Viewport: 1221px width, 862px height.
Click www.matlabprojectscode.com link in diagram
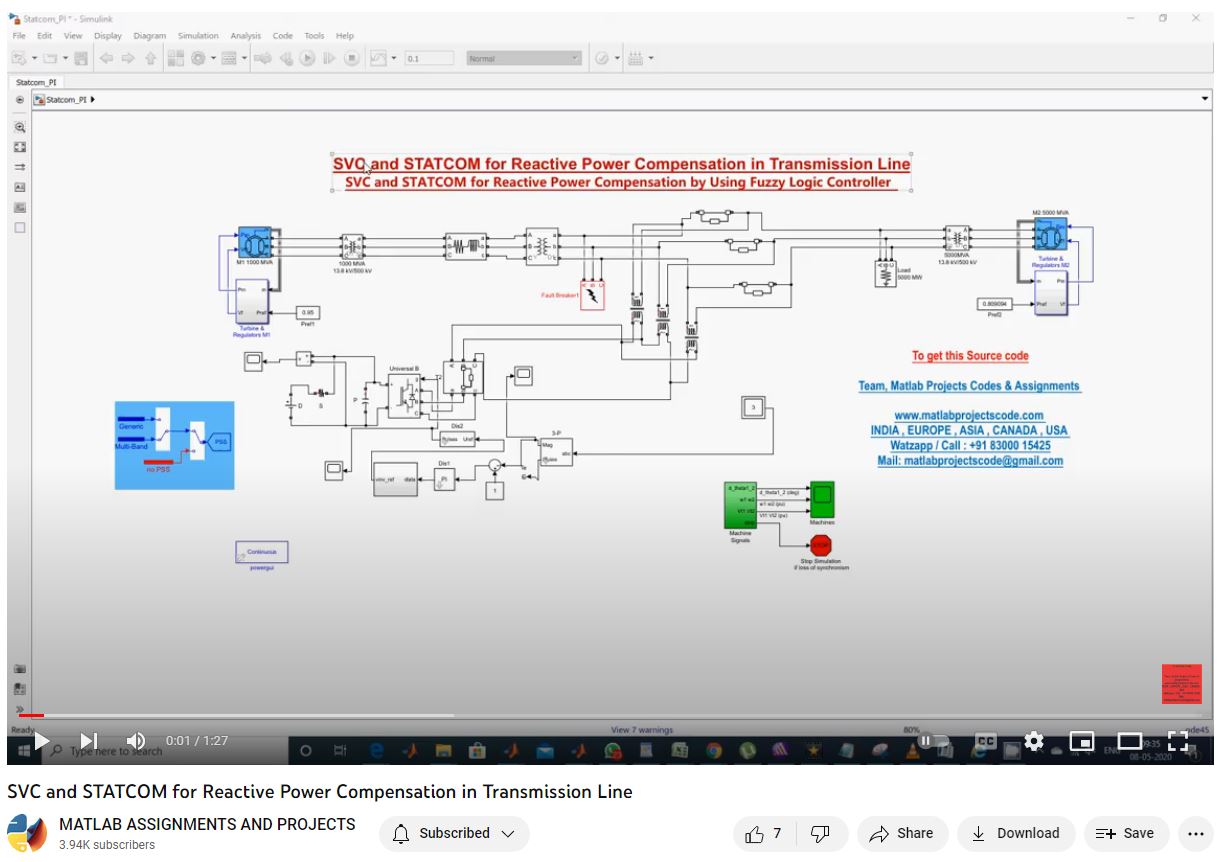[x=969, y=415]
